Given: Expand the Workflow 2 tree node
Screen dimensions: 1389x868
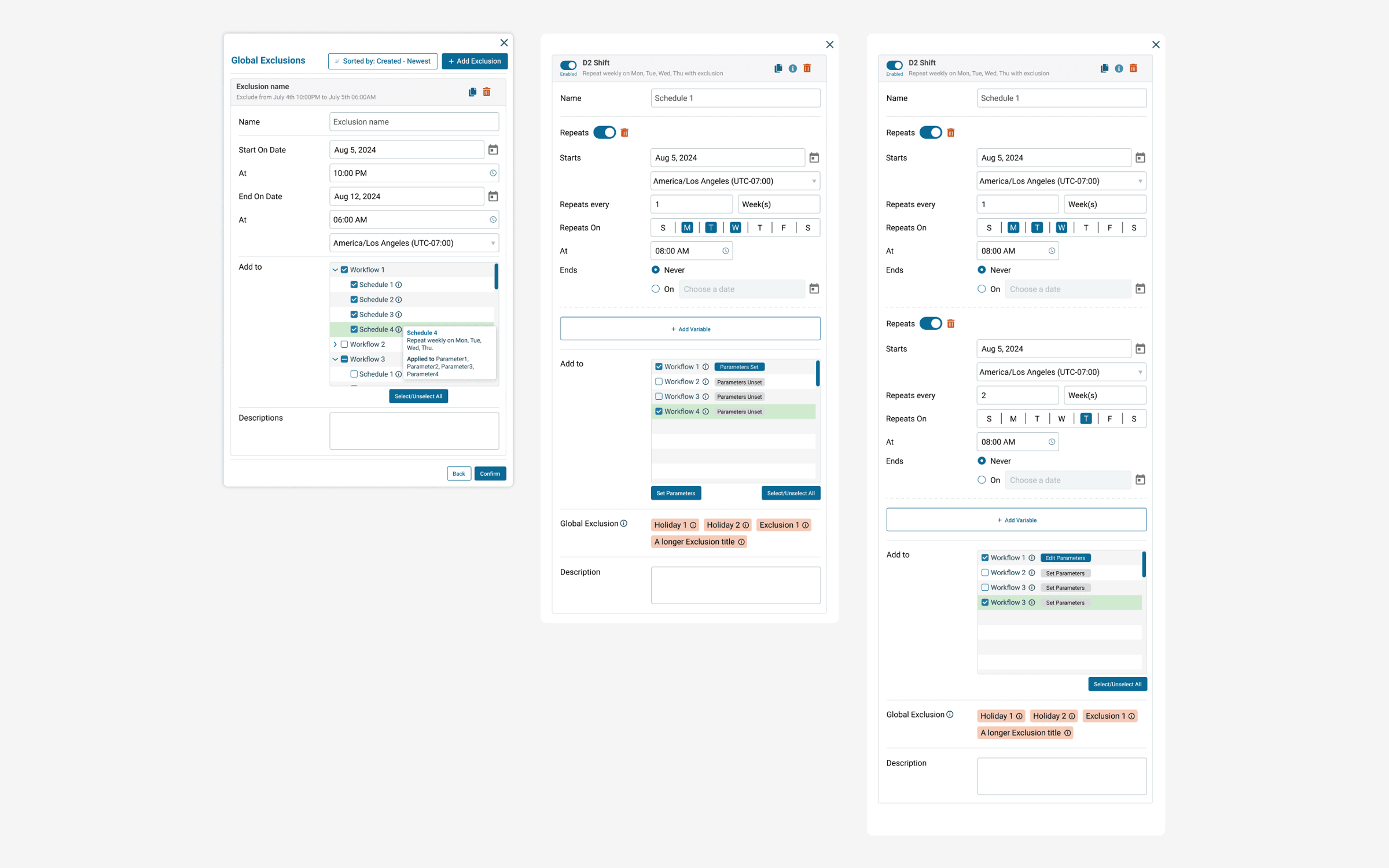Looking at the screenshot, I should tap(335, 344).
